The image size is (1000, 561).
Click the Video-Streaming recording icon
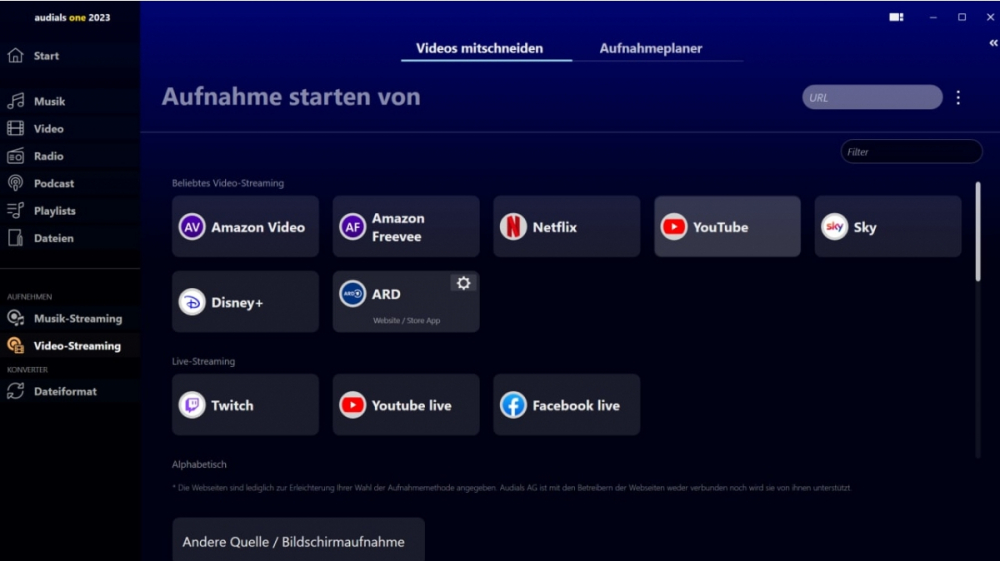coord(15,346)
